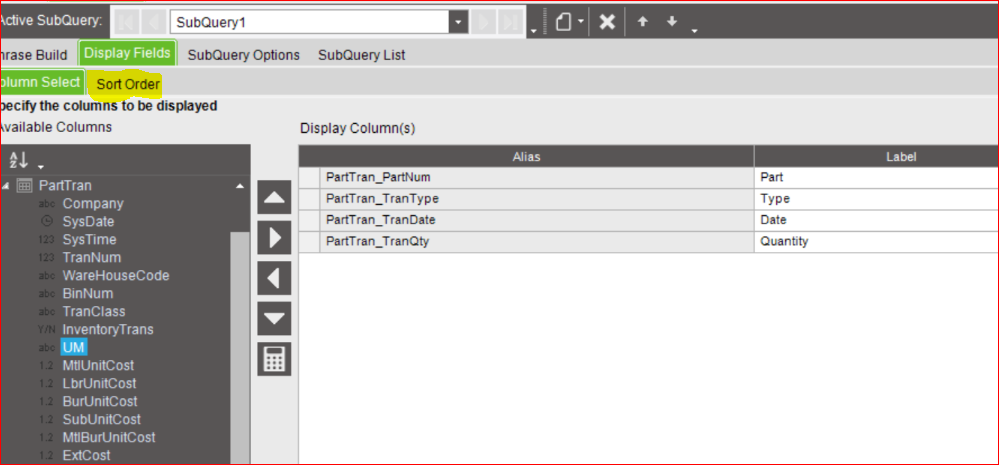Select the PartTran_TranType alias cell
The image size is (999, 465).
[536, 199]
